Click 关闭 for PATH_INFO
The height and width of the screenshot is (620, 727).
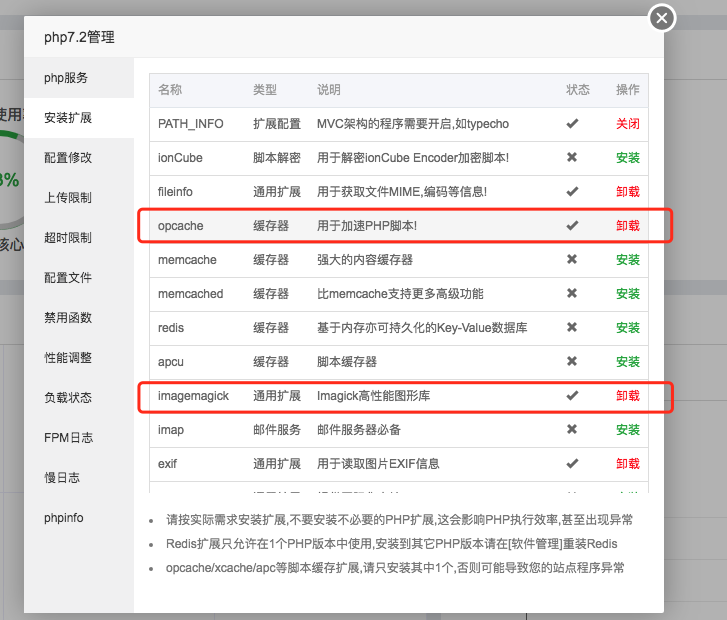point(628,124)
